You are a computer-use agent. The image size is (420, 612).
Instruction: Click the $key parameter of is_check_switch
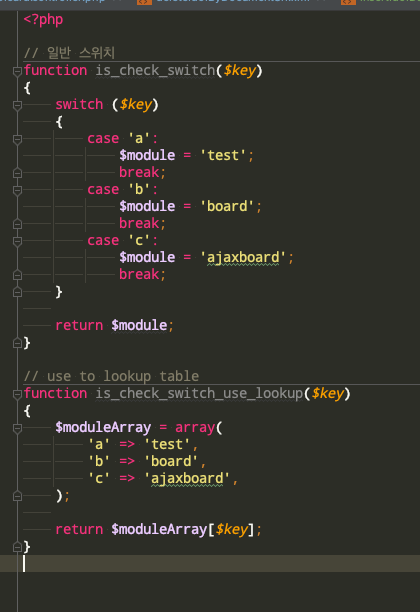(240, 71)
